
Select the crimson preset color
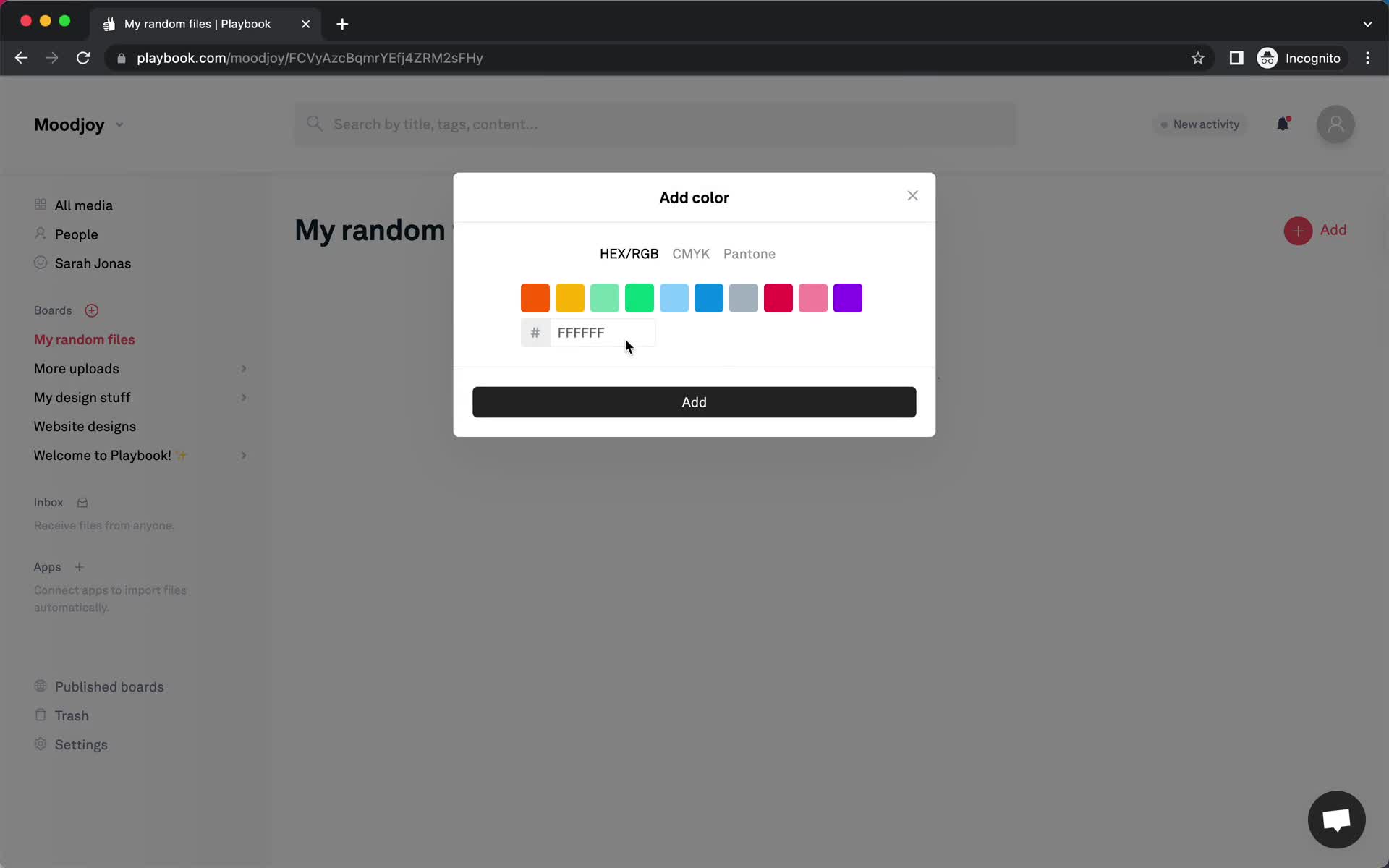tap(779, 297)
